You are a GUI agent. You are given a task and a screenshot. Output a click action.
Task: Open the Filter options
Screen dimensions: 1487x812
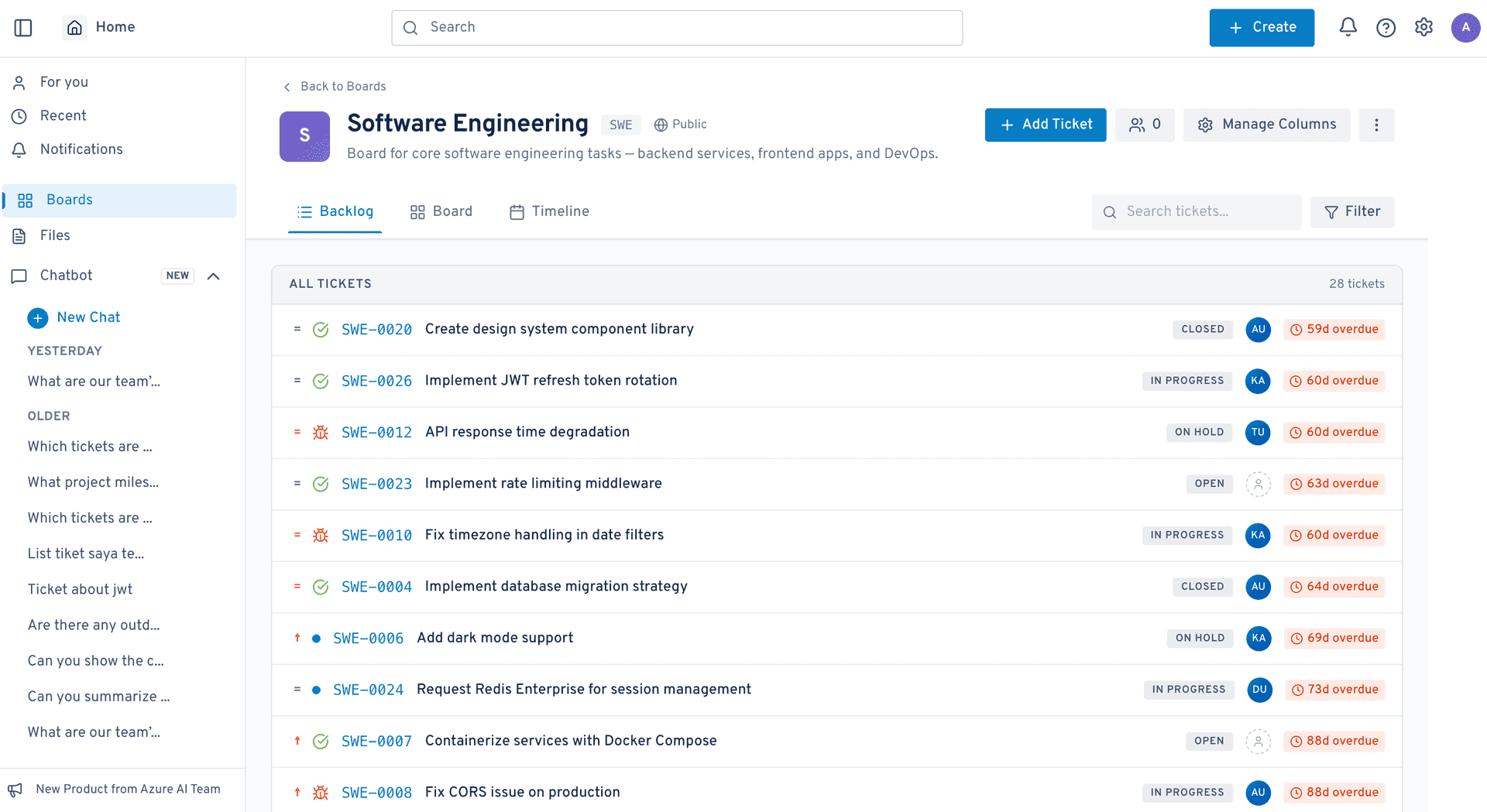point(1352,212)
